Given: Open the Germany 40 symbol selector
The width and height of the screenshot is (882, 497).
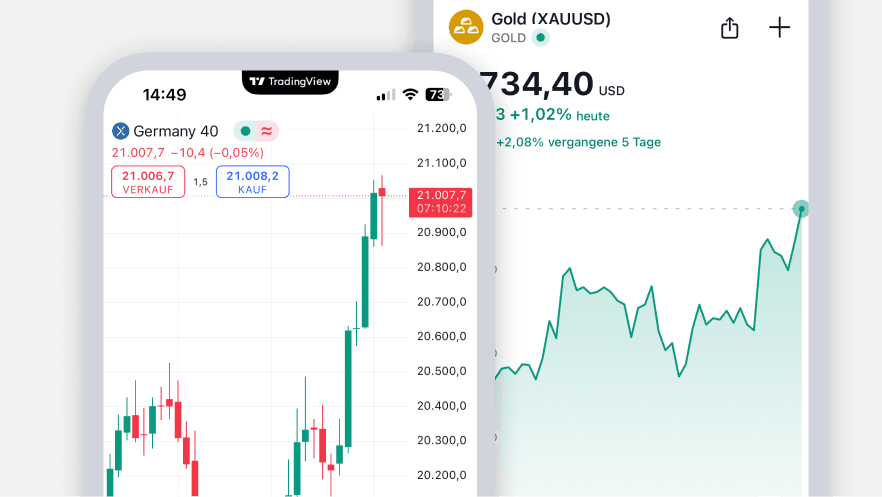Looking at the screenshot, I should pyautogui.click(x=176, y=131).
